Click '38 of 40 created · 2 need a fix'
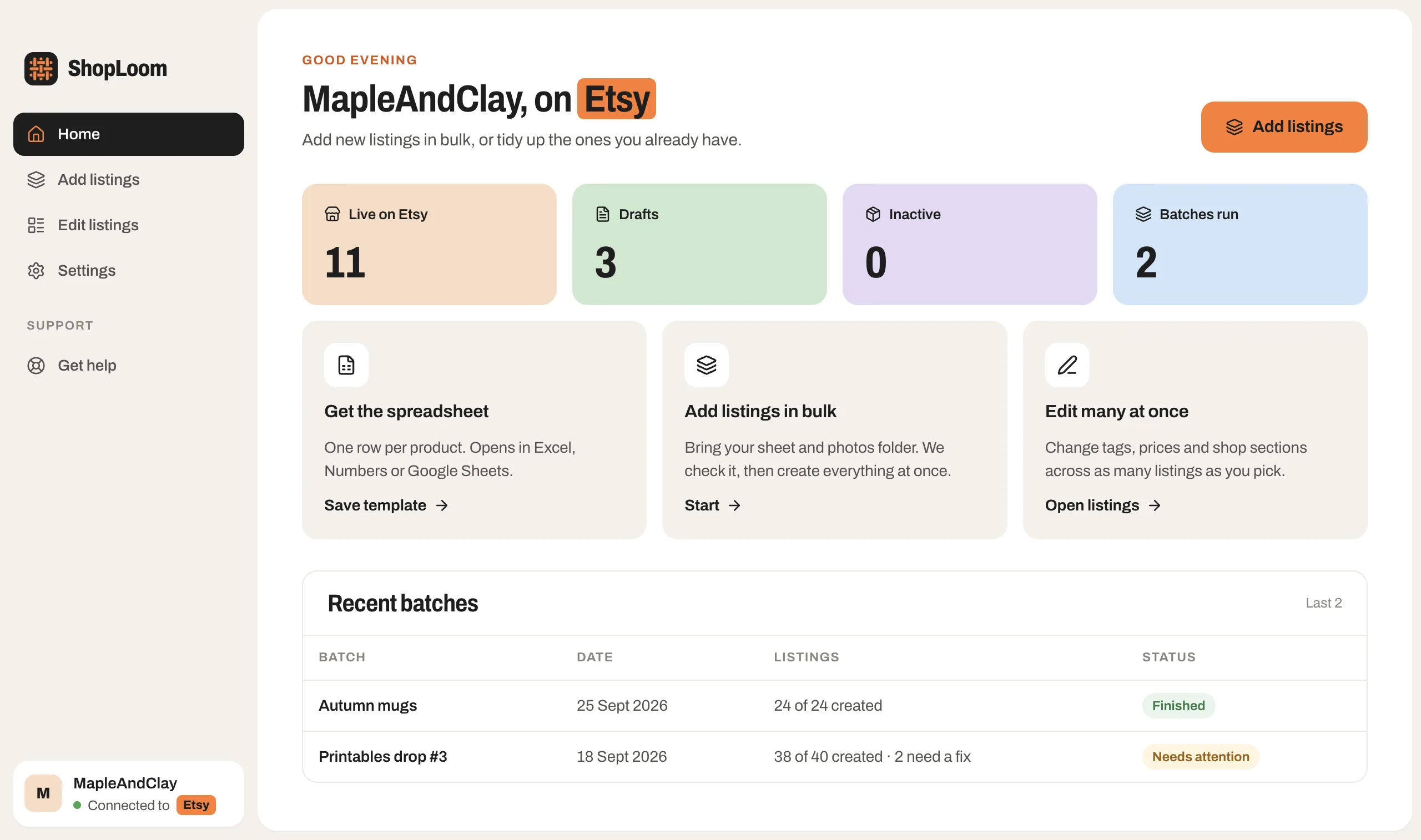The height and width of the screenshot is (840, 1421). click(x=872, y=757)
